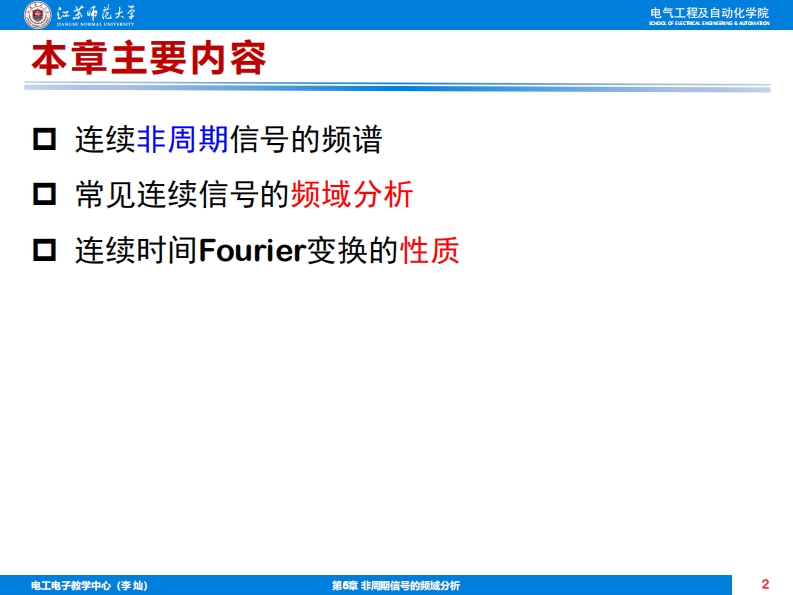Click the word 频谱 in the first bullet
The image size is (793, 595).
point(351,139)
